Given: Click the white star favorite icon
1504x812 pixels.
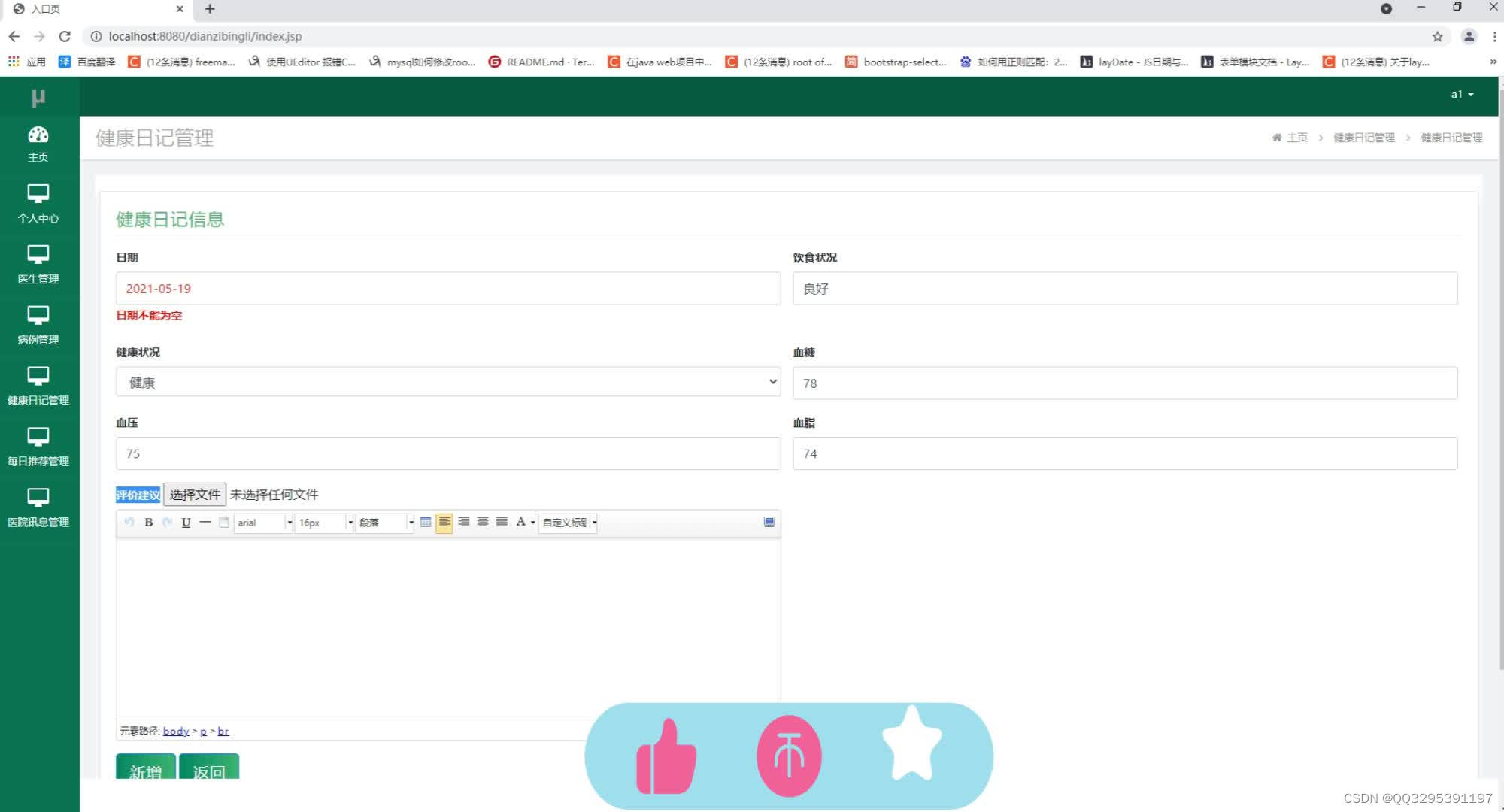Looking at the screenshot, I should [x=911, y=744].
